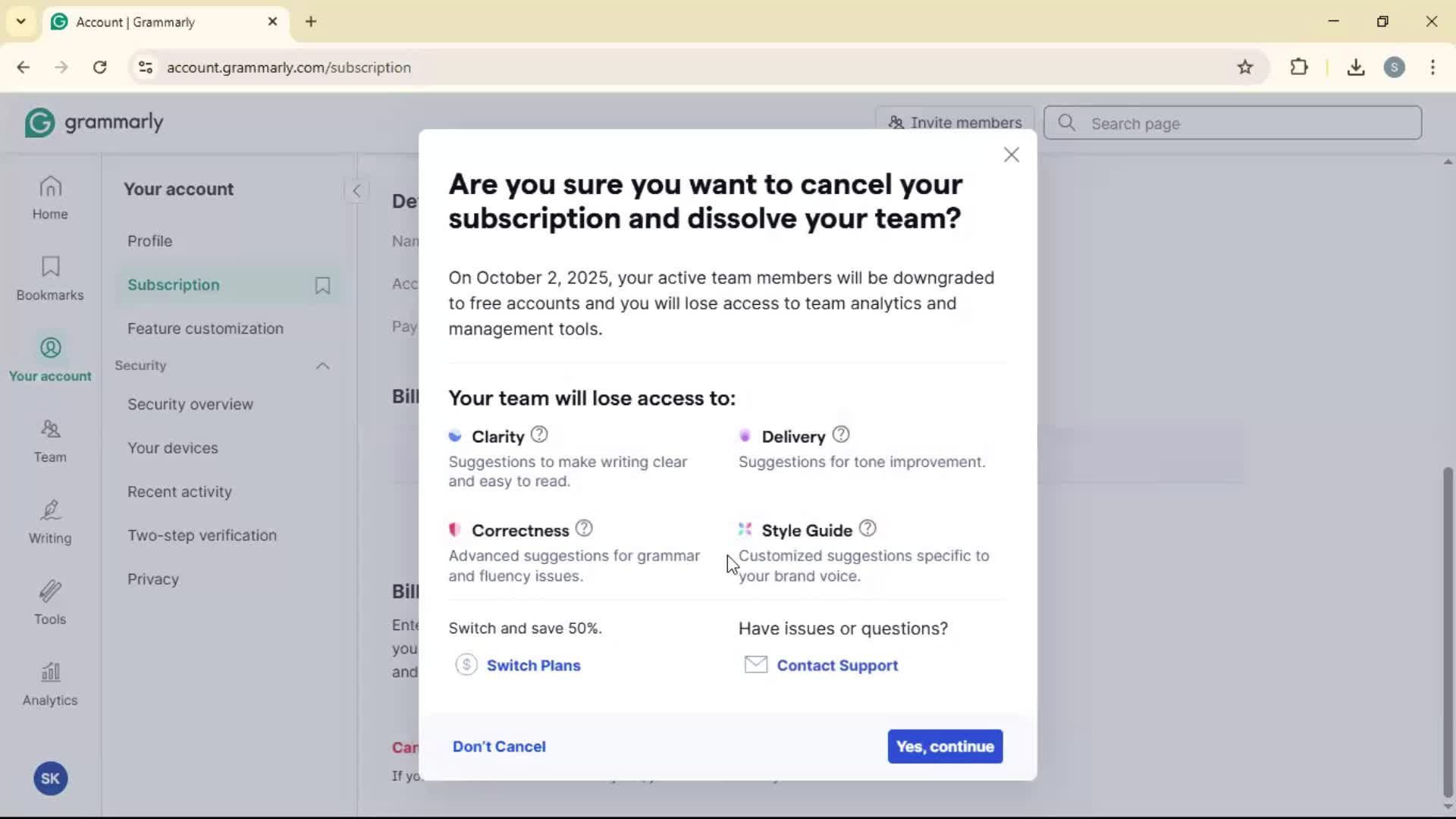Screen dimensions: 1456x819
Task: Go to Team in sidebar
Action: [50, 441]
